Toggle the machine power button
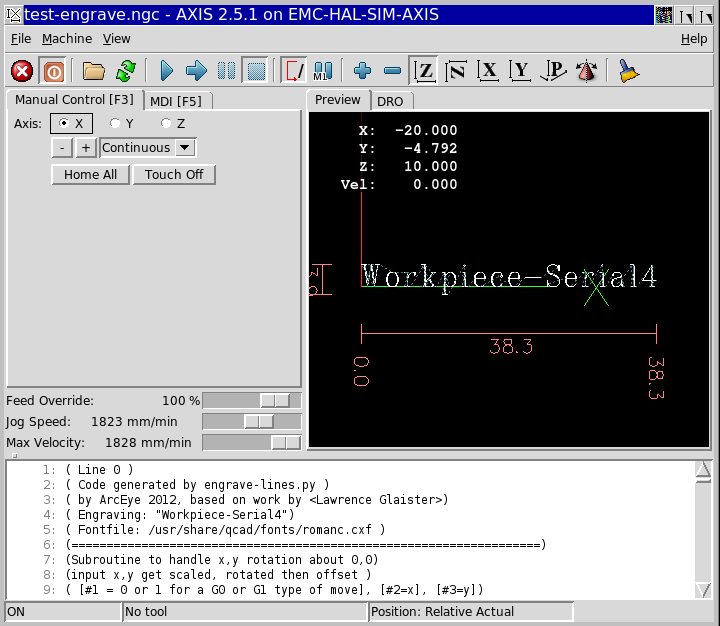The height and width of the screenshot is (626, 720). pos(53,71)
